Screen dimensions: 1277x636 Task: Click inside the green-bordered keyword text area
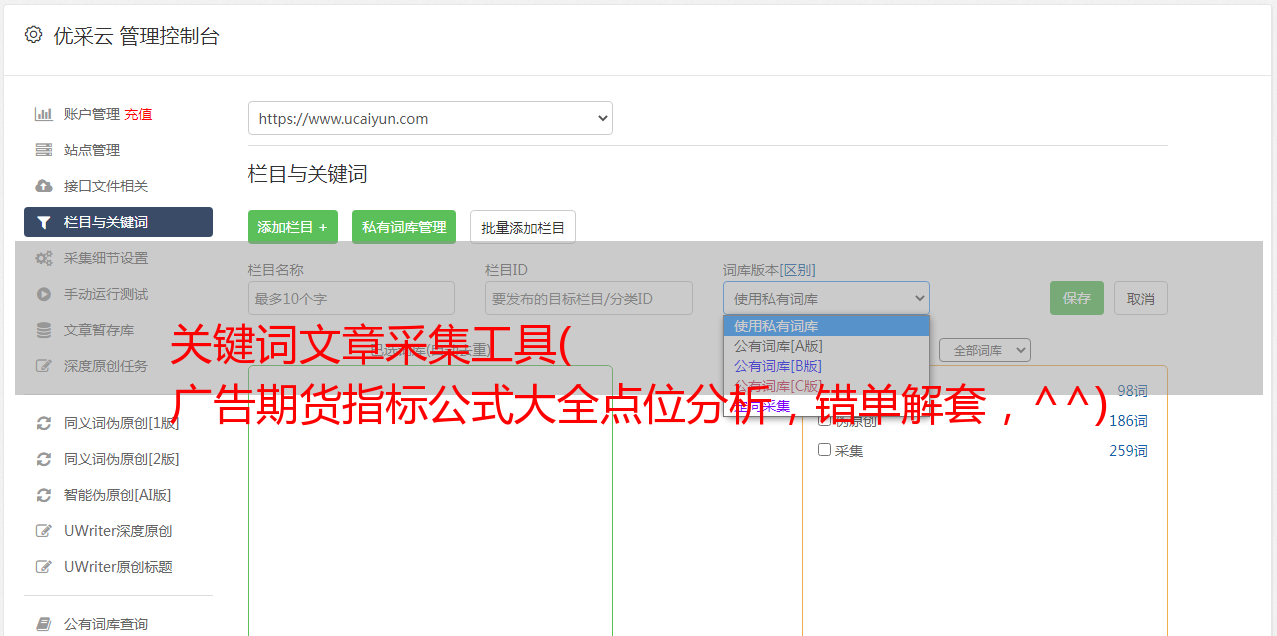click(x=430, y=500)
